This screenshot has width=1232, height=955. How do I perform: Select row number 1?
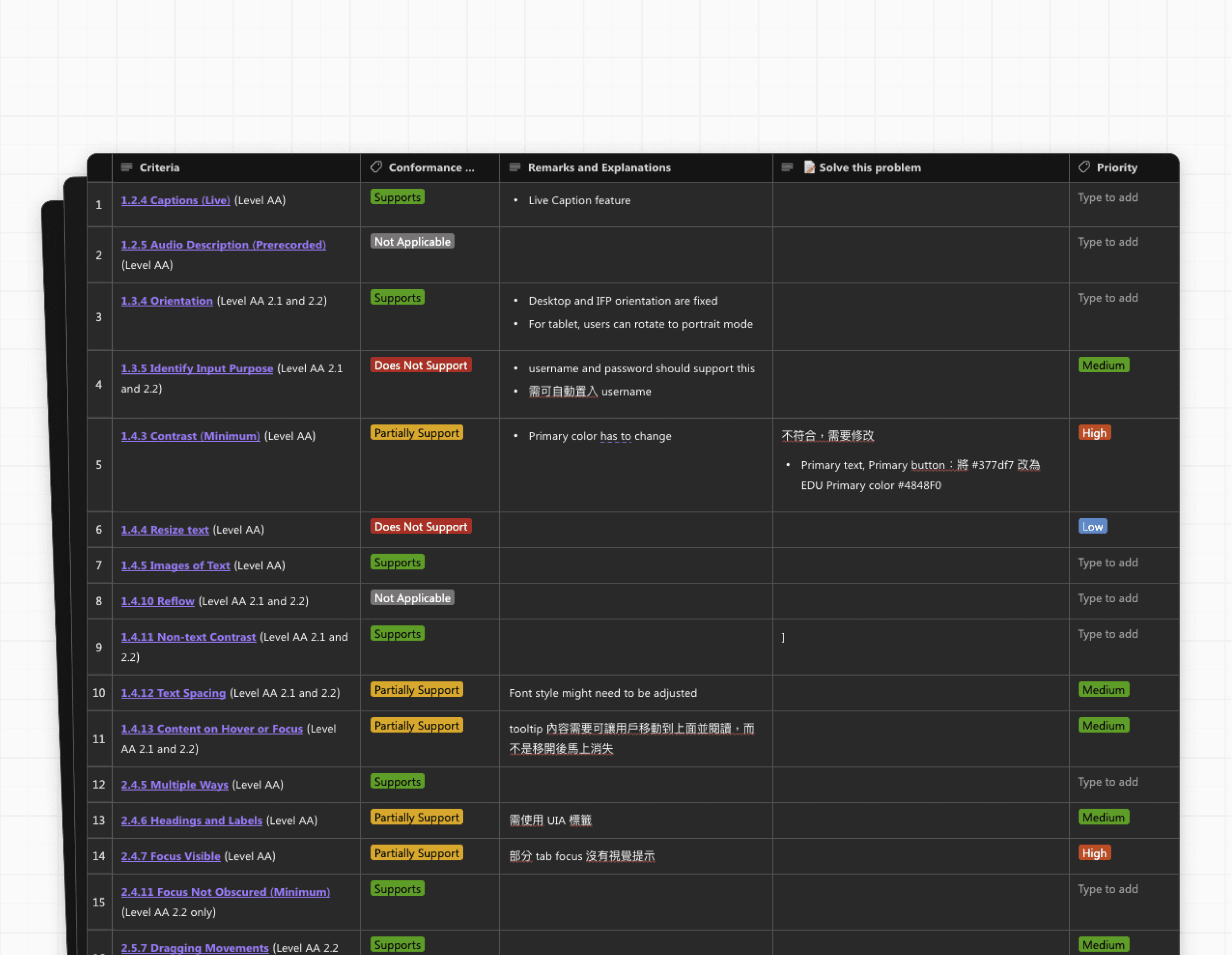point(99,205)
